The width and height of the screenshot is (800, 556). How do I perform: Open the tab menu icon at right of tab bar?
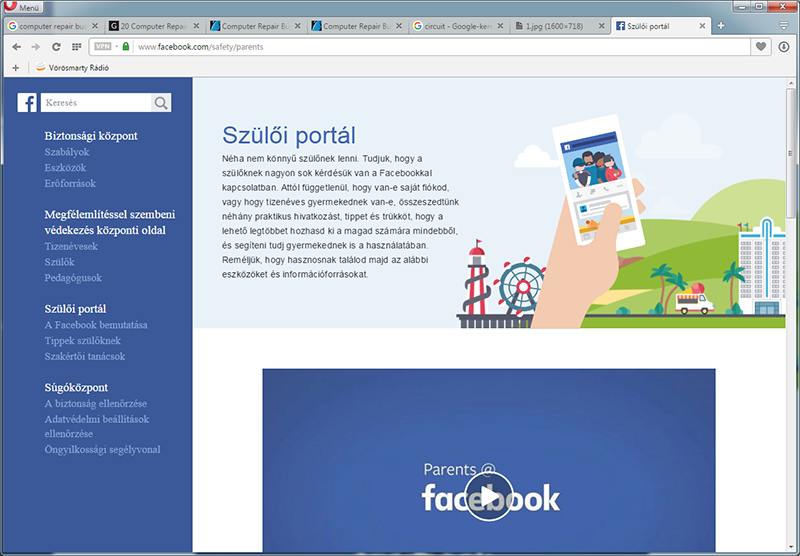784,26
